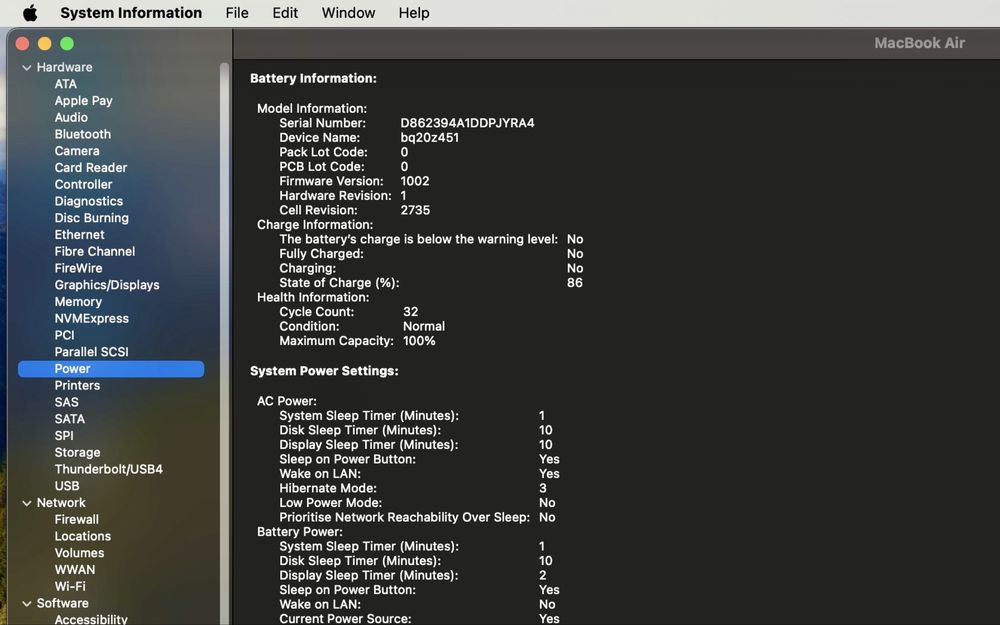Viewport: 1000px width, 625px height.
Task: Select Accessibility under Software
Action: point(91,619)
